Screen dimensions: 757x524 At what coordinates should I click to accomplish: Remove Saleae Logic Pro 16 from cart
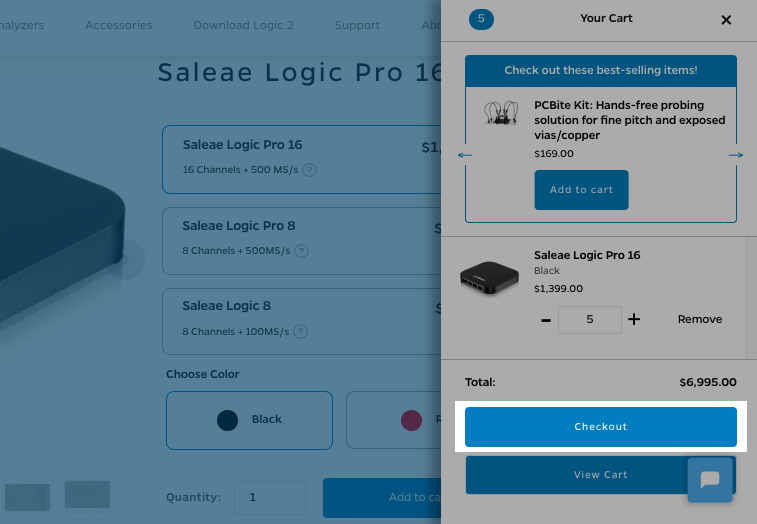coord(700,320)
